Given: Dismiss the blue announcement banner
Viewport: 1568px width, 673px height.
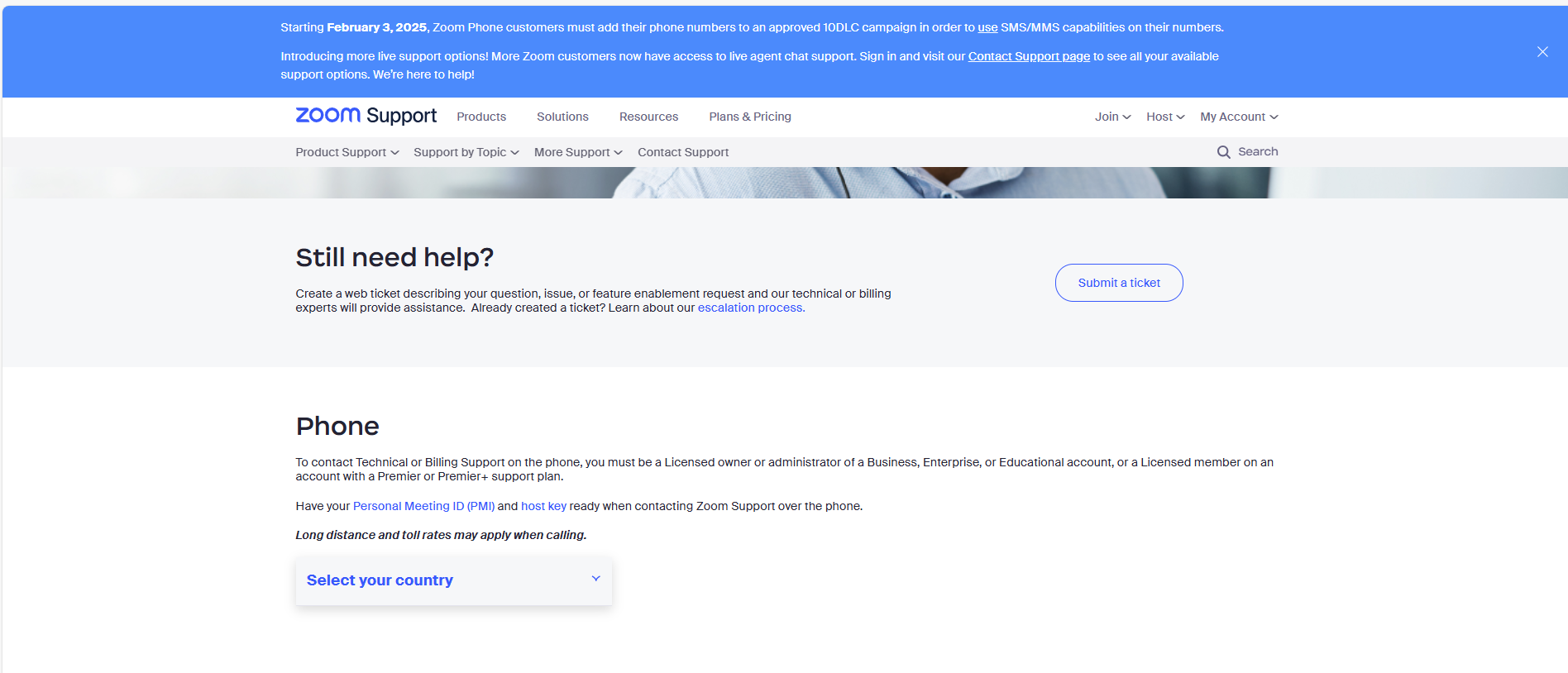Looking at the screenshot, I should (1542, 52).
